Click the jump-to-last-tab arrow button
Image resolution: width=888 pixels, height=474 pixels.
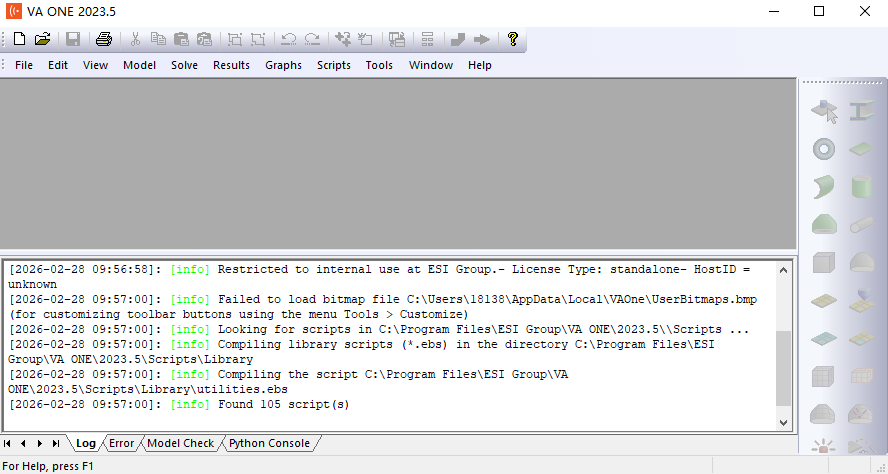coord(56,443)
